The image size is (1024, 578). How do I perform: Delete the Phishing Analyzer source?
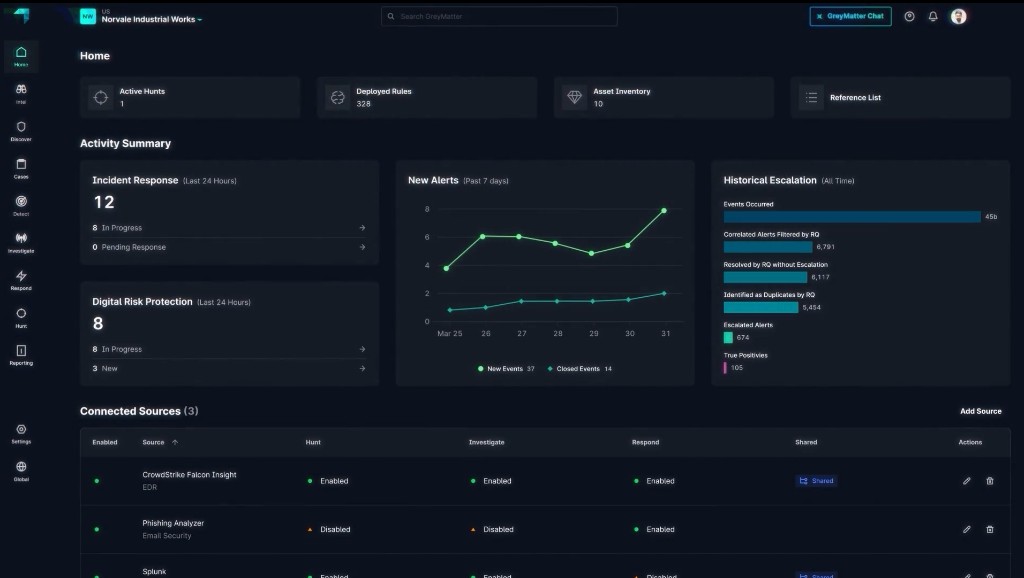click(989, 529)
